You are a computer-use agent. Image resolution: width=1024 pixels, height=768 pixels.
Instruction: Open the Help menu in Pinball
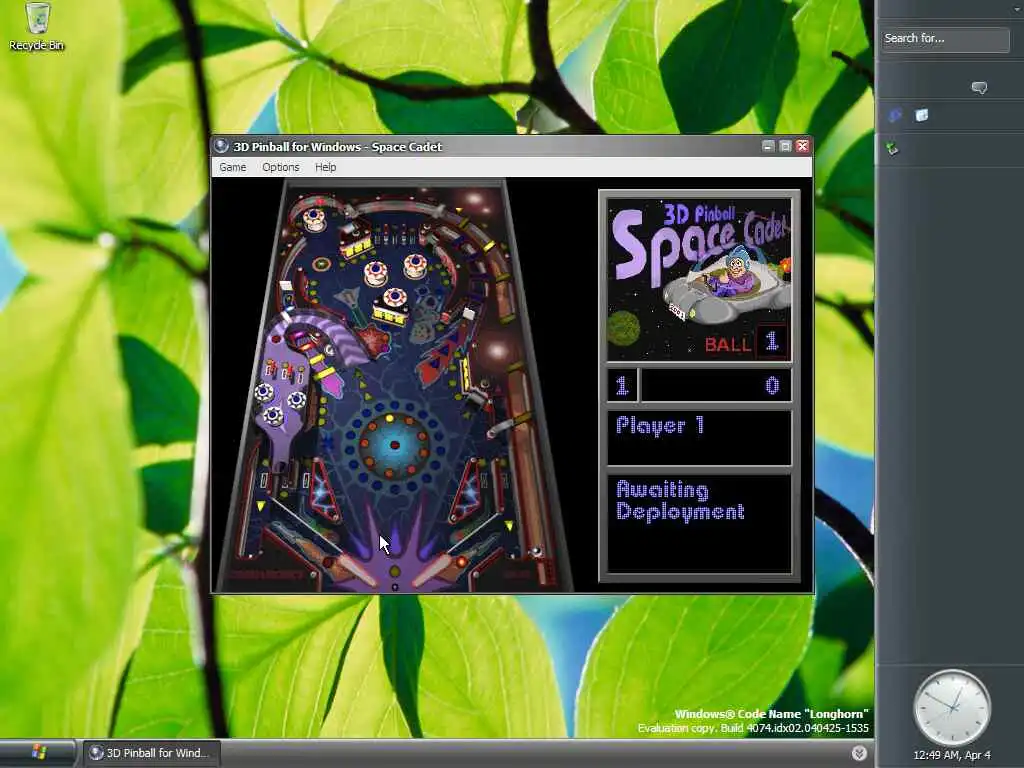pos(325,167)
